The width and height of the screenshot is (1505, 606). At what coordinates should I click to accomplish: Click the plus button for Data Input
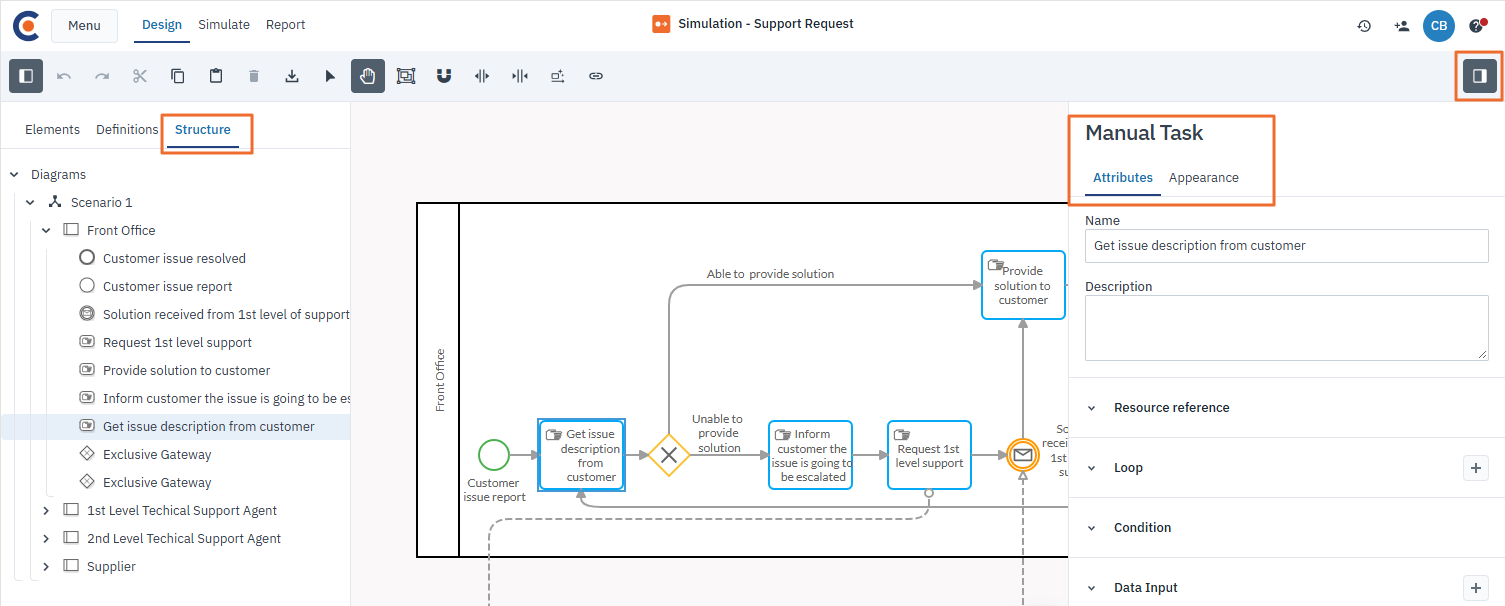coord(1476,588)
